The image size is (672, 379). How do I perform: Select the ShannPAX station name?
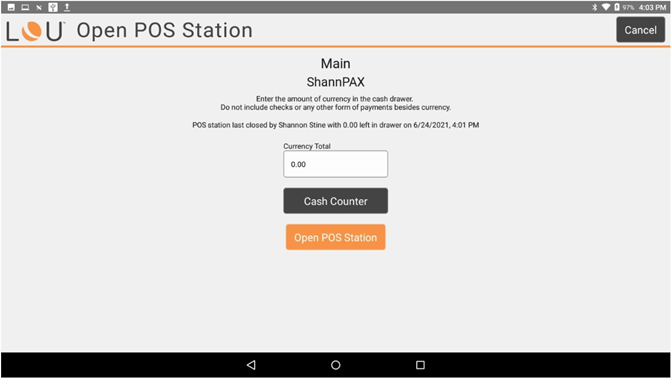click(x=336, y=82)
